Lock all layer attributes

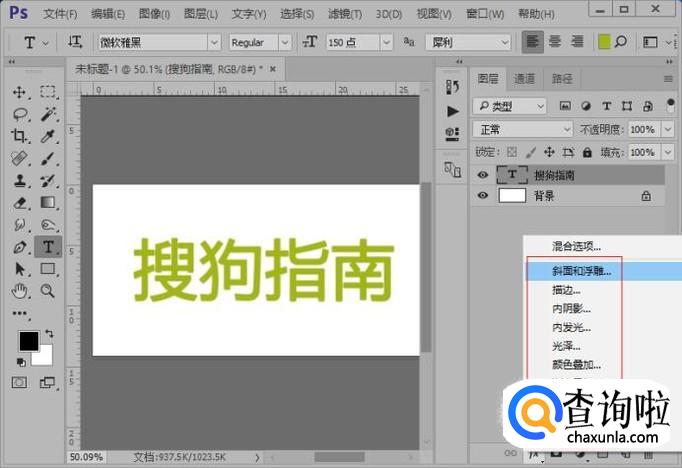pyautogui.click(x=587, y=152)
